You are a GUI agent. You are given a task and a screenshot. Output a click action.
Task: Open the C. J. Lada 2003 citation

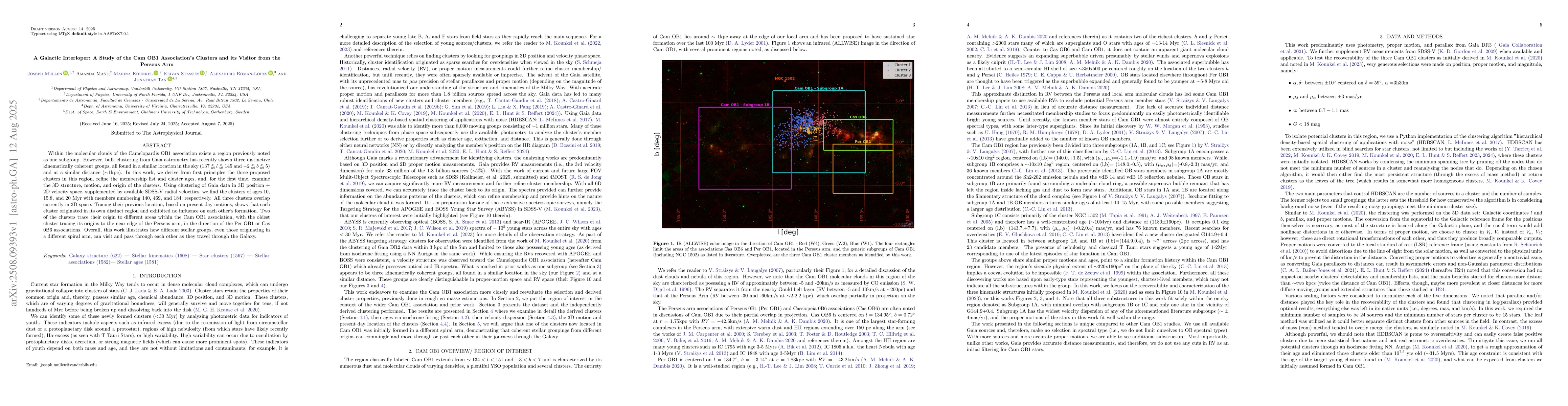coord(156,291)
